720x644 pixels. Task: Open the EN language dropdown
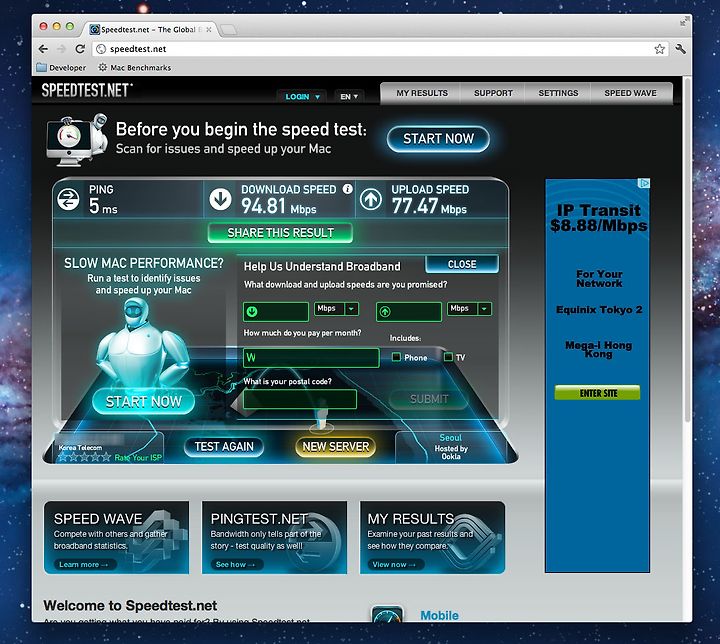(349, 96)
